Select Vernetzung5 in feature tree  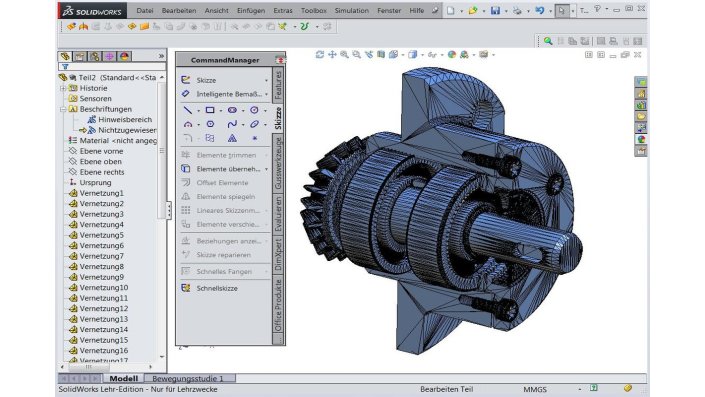click(x=102, y=235)
